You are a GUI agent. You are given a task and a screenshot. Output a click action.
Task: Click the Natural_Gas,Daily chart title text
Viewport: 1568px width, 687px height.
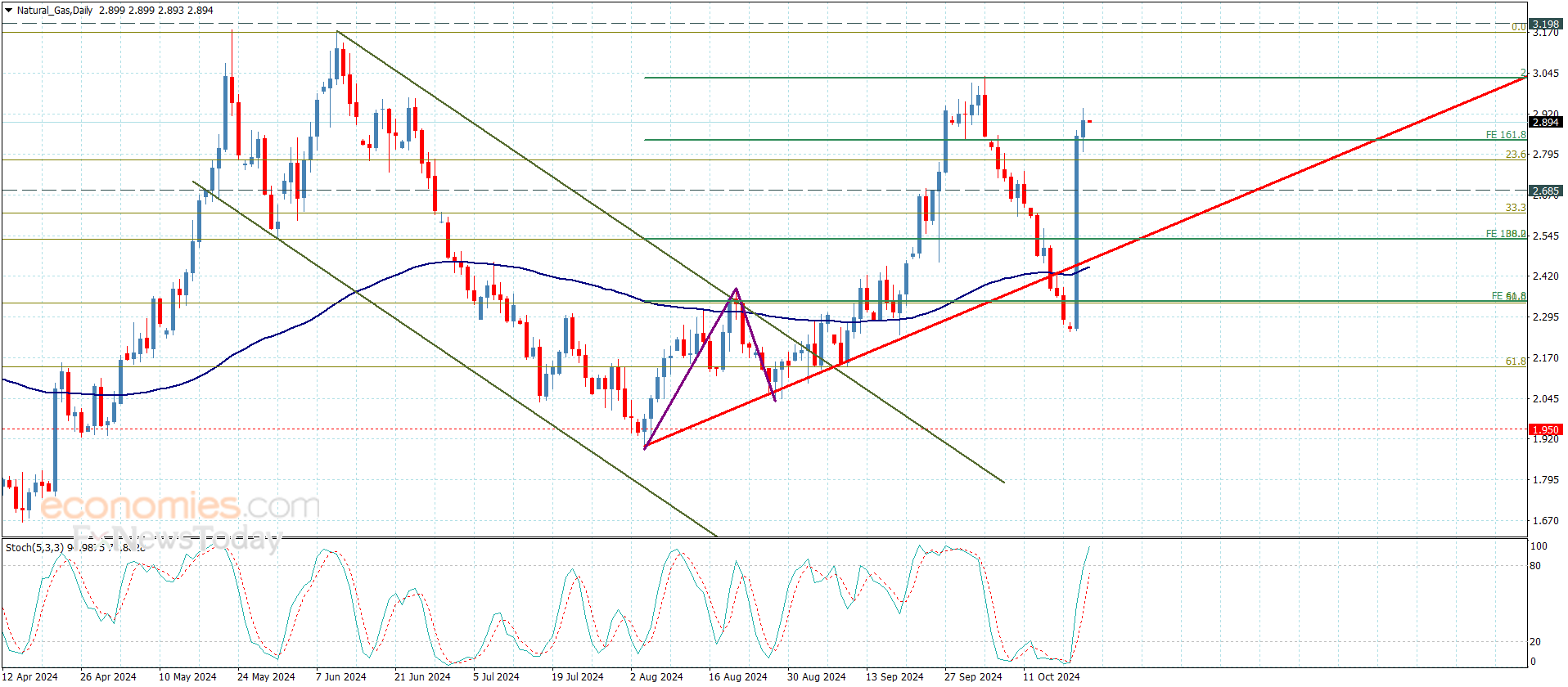coord(55,11)
